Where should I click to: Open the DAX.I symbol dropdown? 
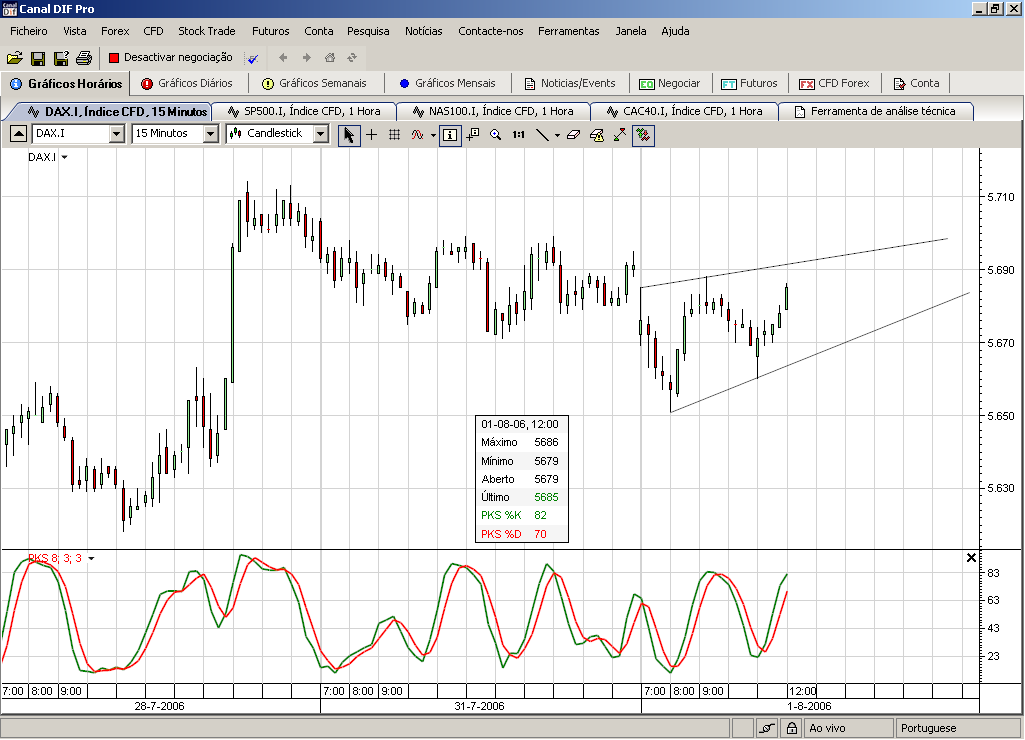(117, 134)
